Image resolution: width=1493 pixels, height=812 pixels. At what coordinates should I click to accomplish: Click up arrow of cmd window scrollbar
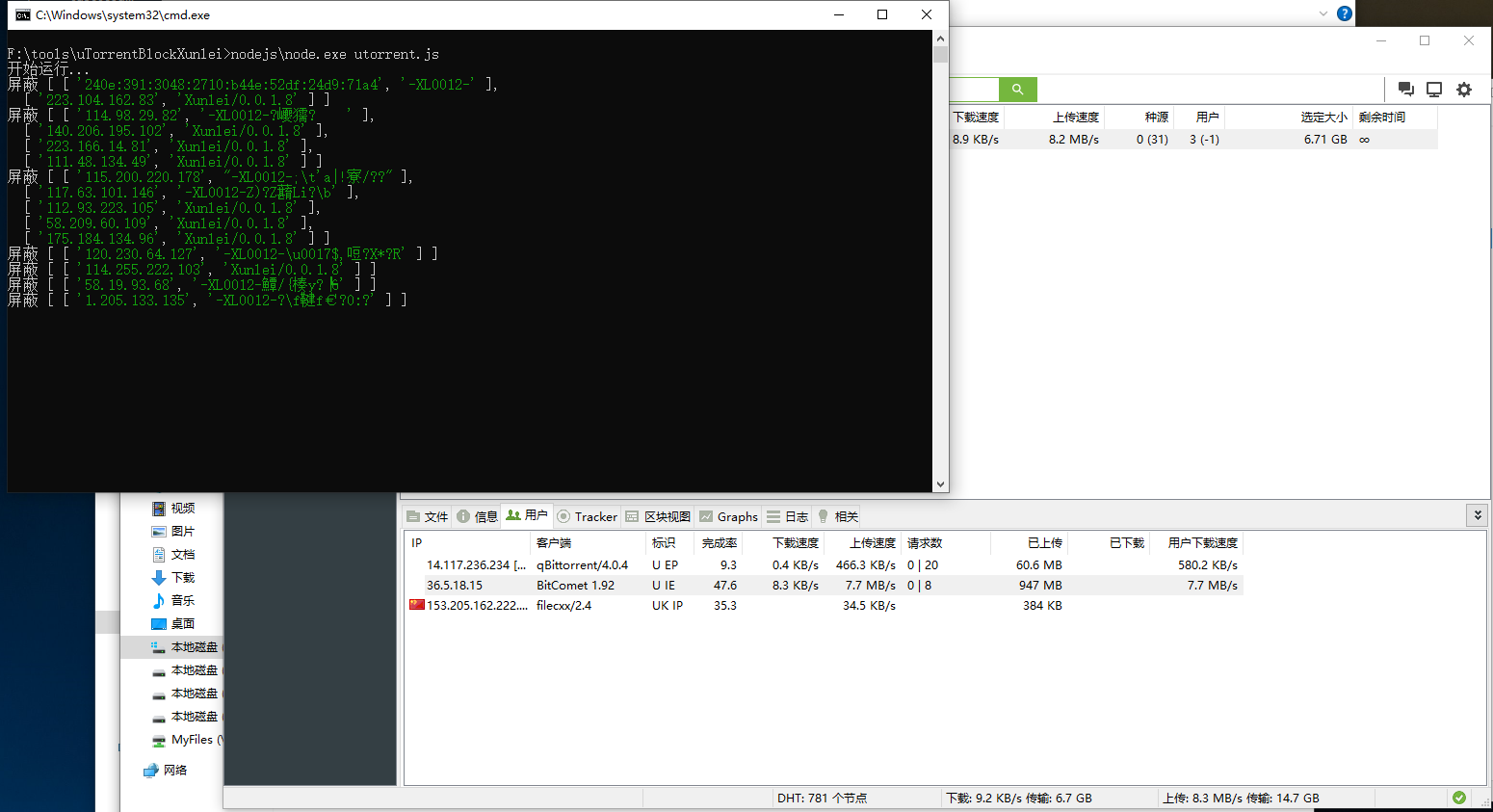940,39
